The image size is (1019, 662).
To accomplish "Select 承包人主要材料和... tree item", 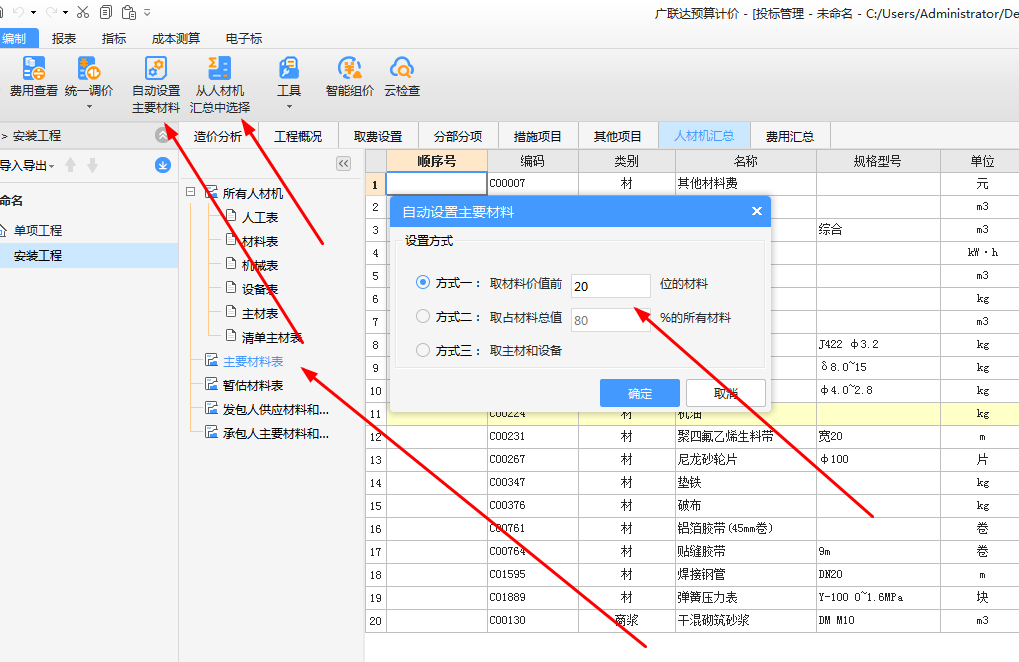I will [x=276, y=433].
